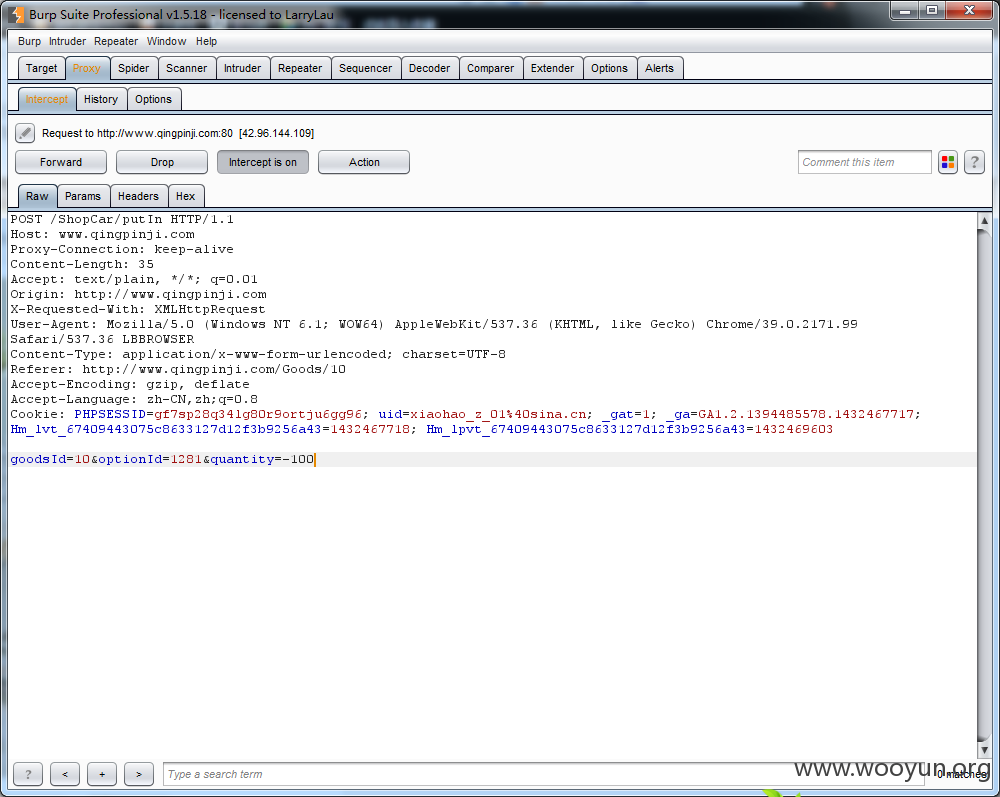Image resolution: width=1000 pixels, height=797 pixels.
Task: Click the help question mark near comment box
Action: [974, 163]
